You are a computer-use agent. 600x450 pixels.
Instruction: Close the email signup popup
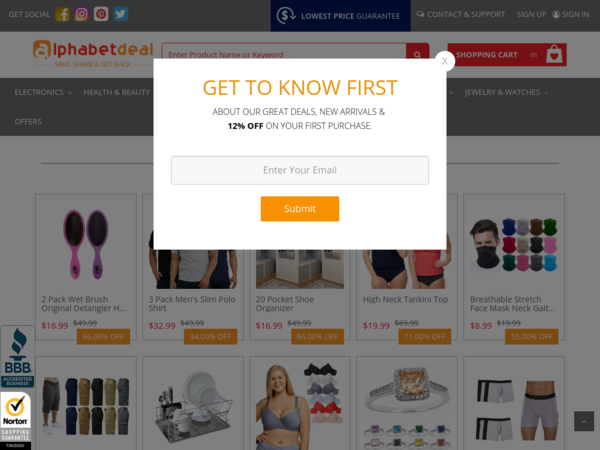tap(445, 61)
